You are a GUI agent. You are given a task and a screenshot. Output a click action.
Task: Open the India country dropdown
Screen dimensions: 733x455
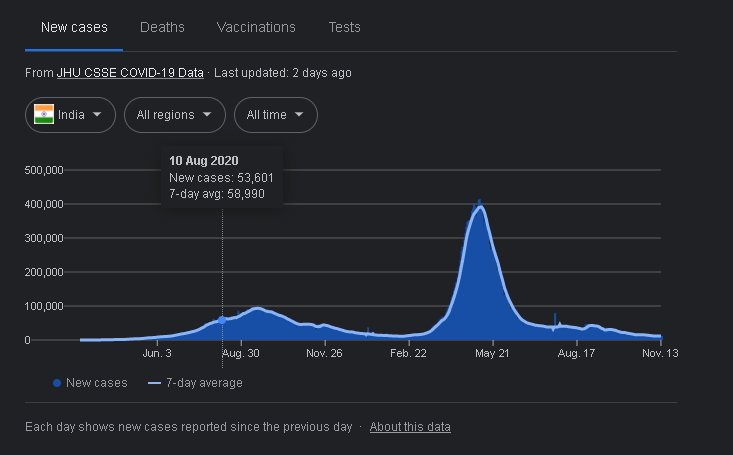pos(70,115)
